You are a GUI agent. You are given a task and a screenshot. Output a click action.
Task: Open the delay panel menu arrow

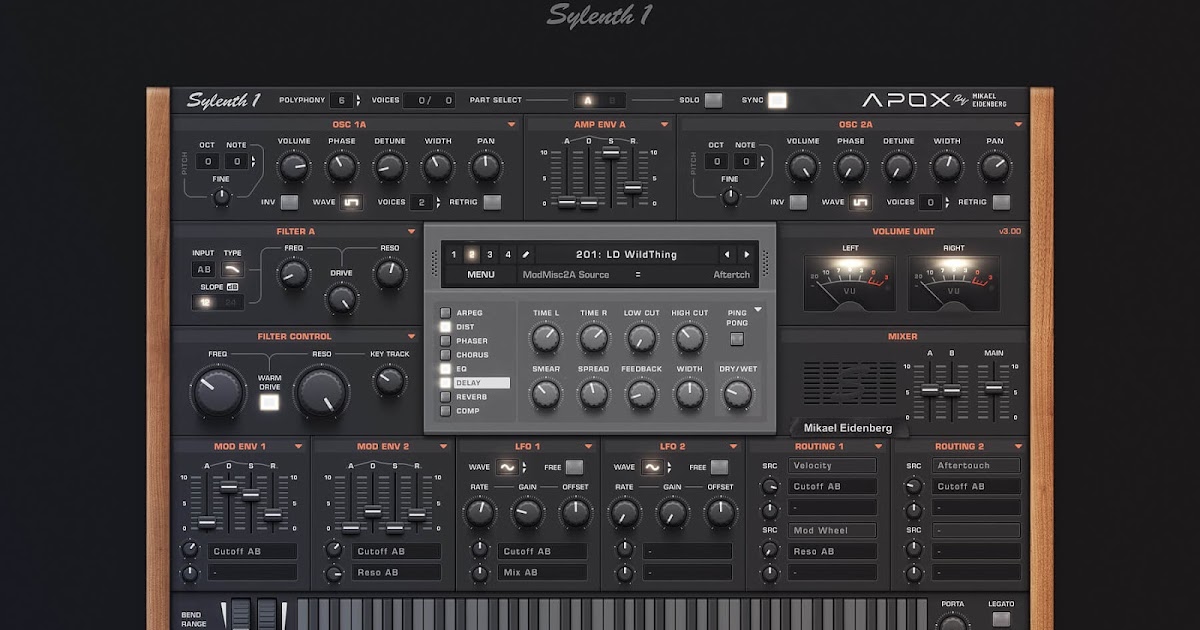(758, 310)
